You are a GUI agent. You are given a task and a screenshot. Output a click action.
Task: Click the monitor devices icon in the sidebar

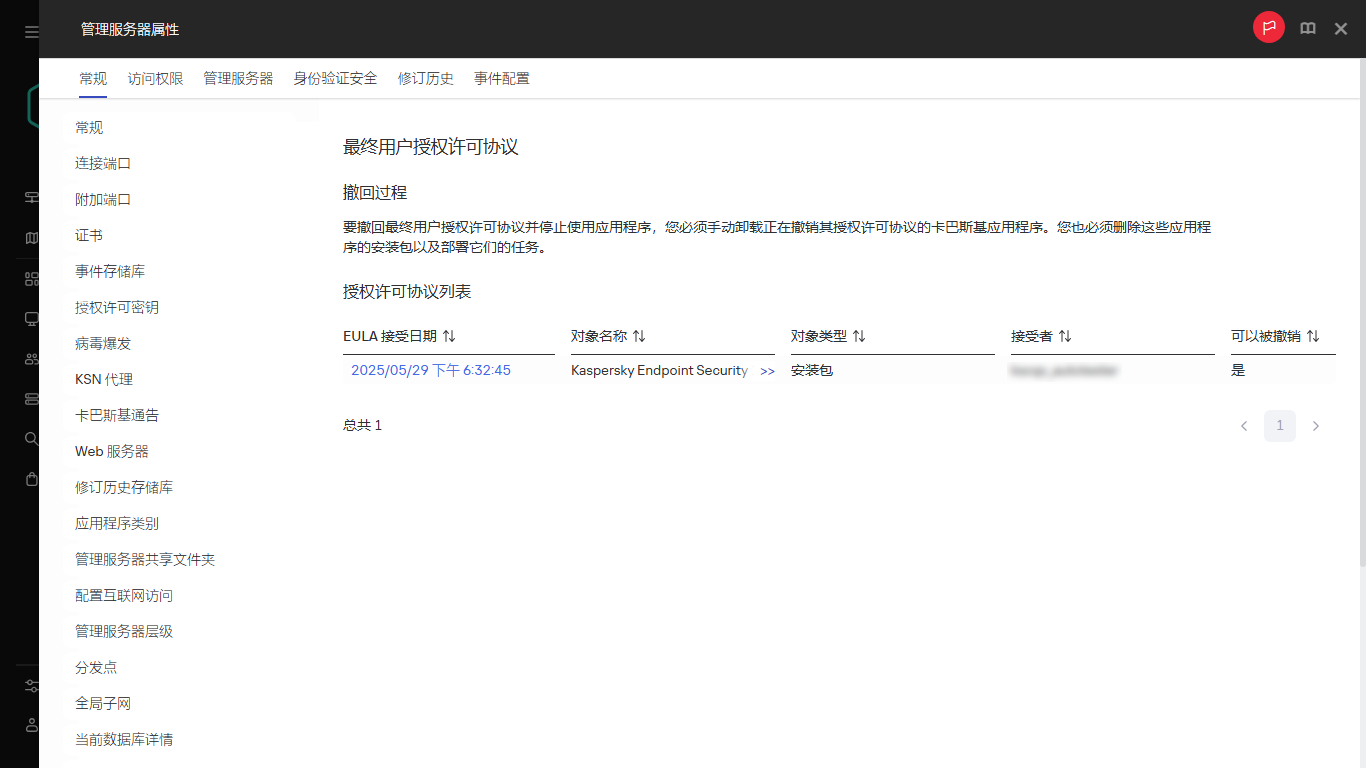pos(30,318)
